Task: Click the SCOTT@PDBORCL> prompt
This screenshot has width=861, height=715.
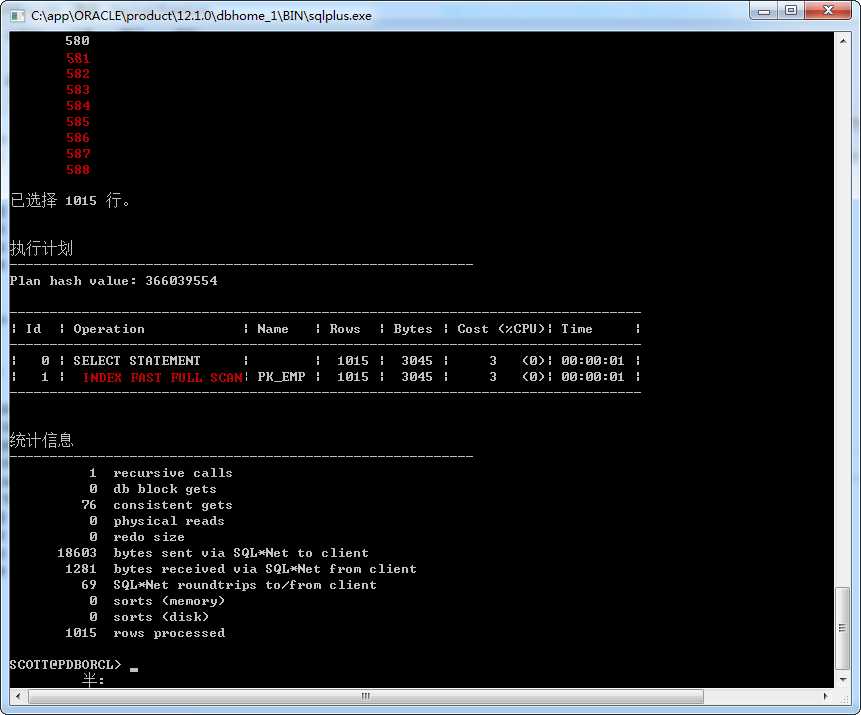Action: 65,664
